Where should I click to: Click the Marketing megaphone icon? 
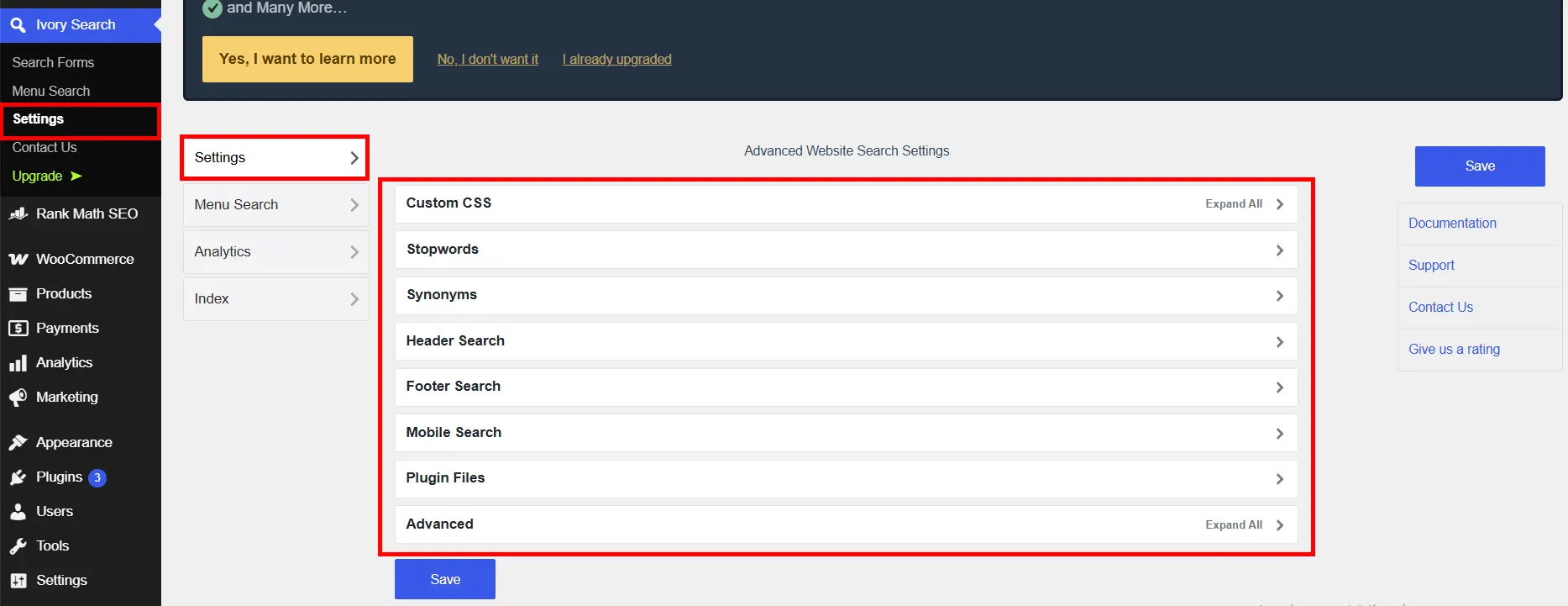18,398
